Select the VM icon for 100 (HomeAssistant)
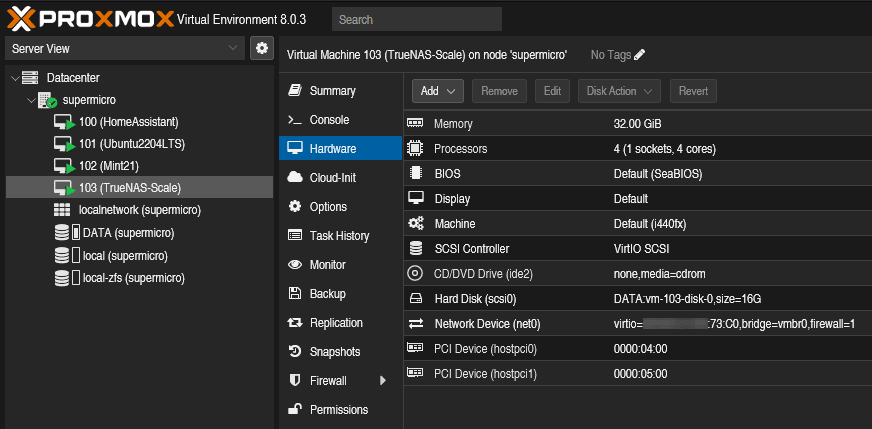 coord(65,122)
